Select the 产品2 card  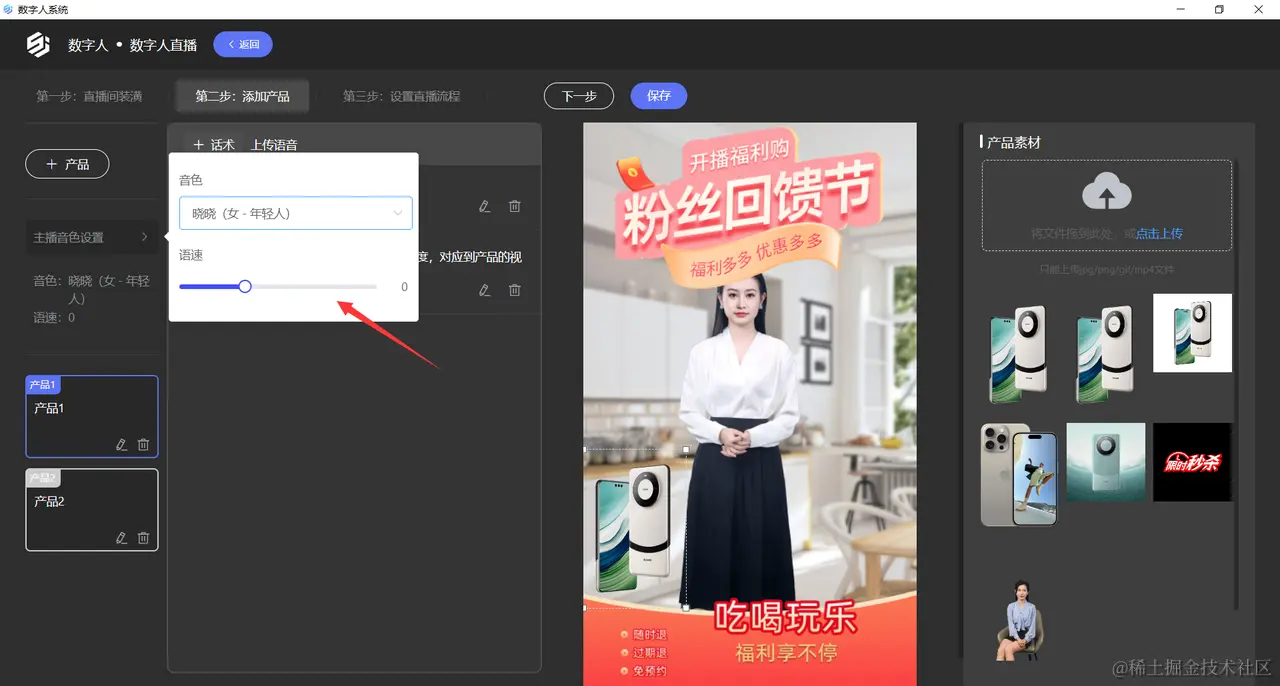pos(92,510)
